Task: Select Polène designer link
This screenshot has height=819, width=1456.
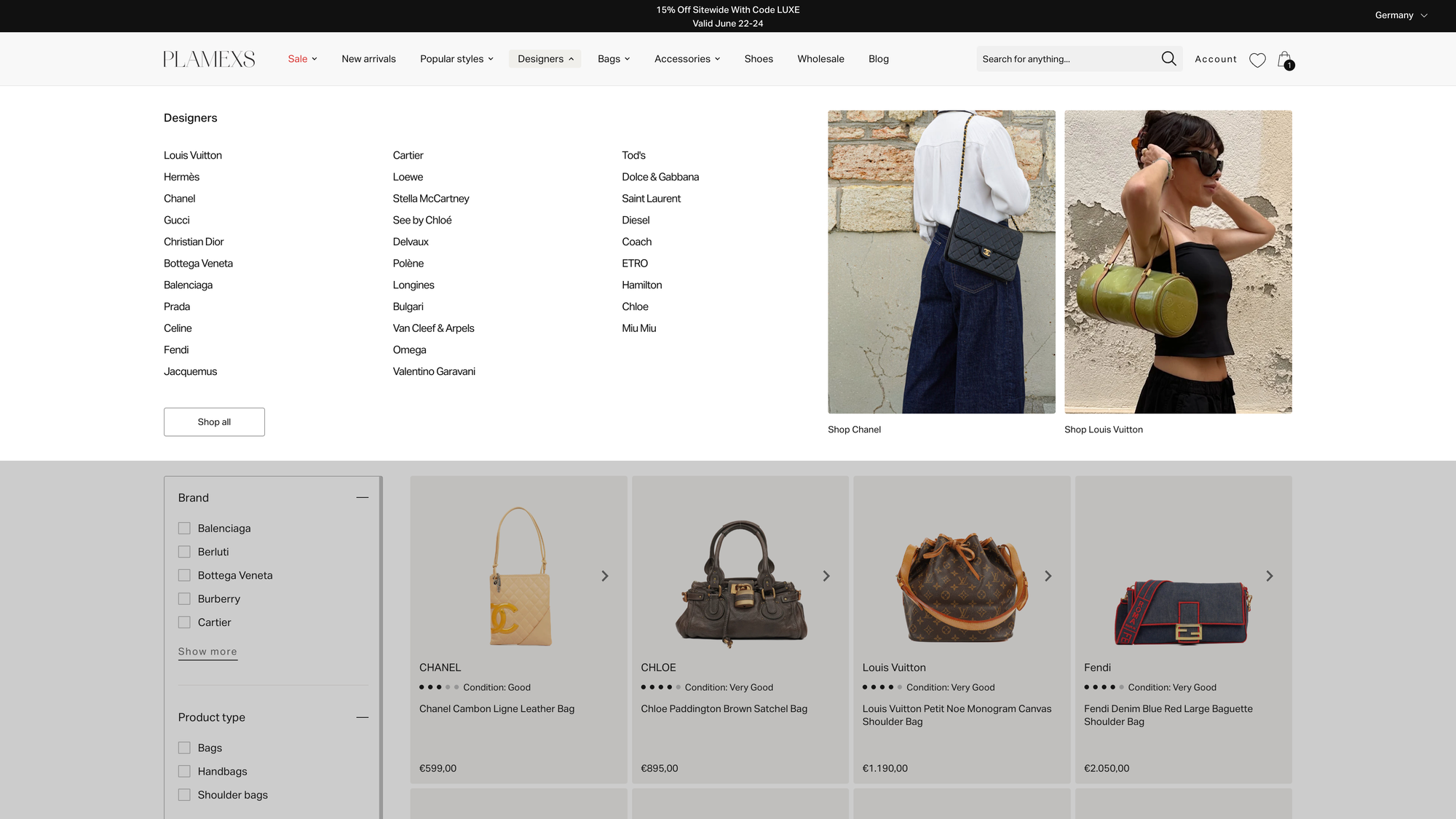Action: (x=408, y=264)
